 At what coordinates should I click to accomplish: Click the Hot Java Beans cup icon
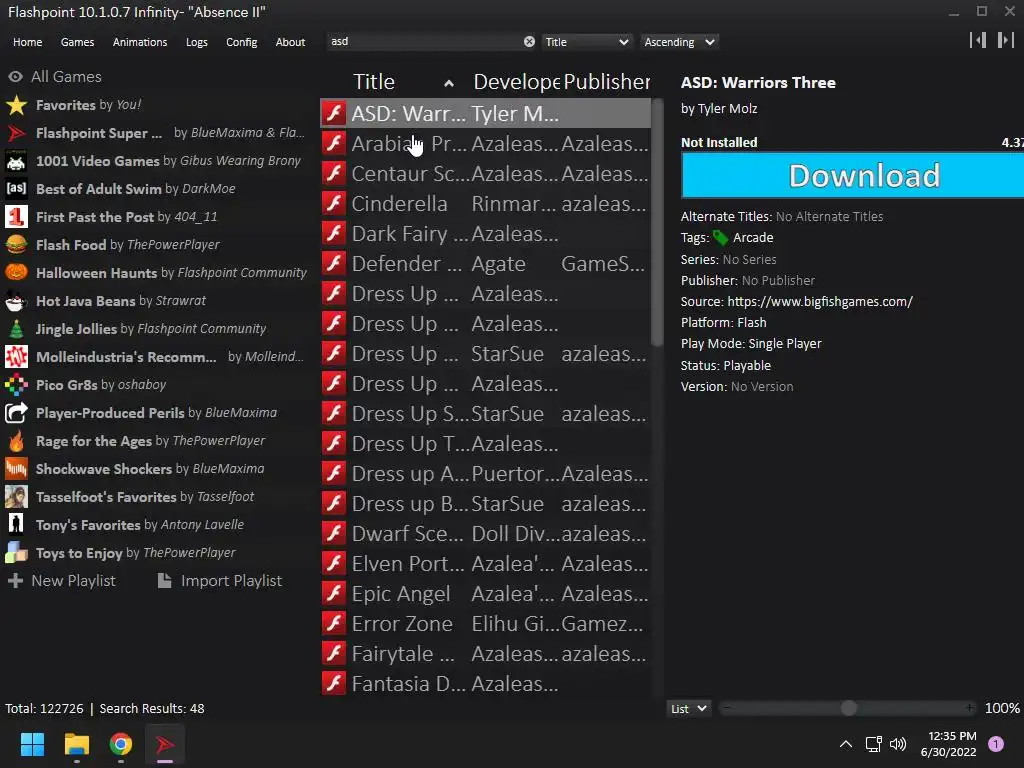click(16, 301)
